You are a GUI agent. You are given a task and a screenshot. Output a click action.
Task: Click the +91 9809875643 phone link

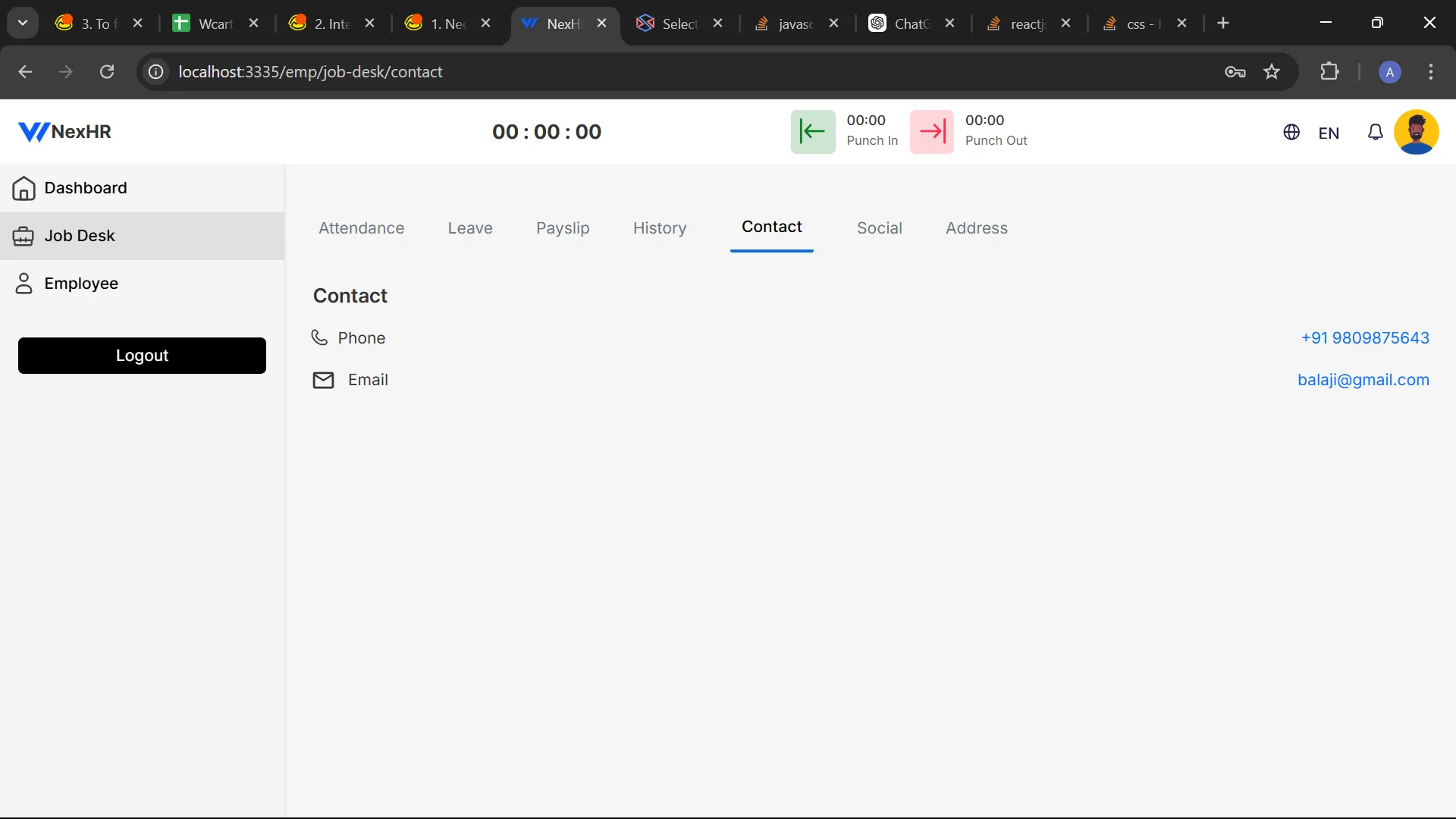point(1364,338)
